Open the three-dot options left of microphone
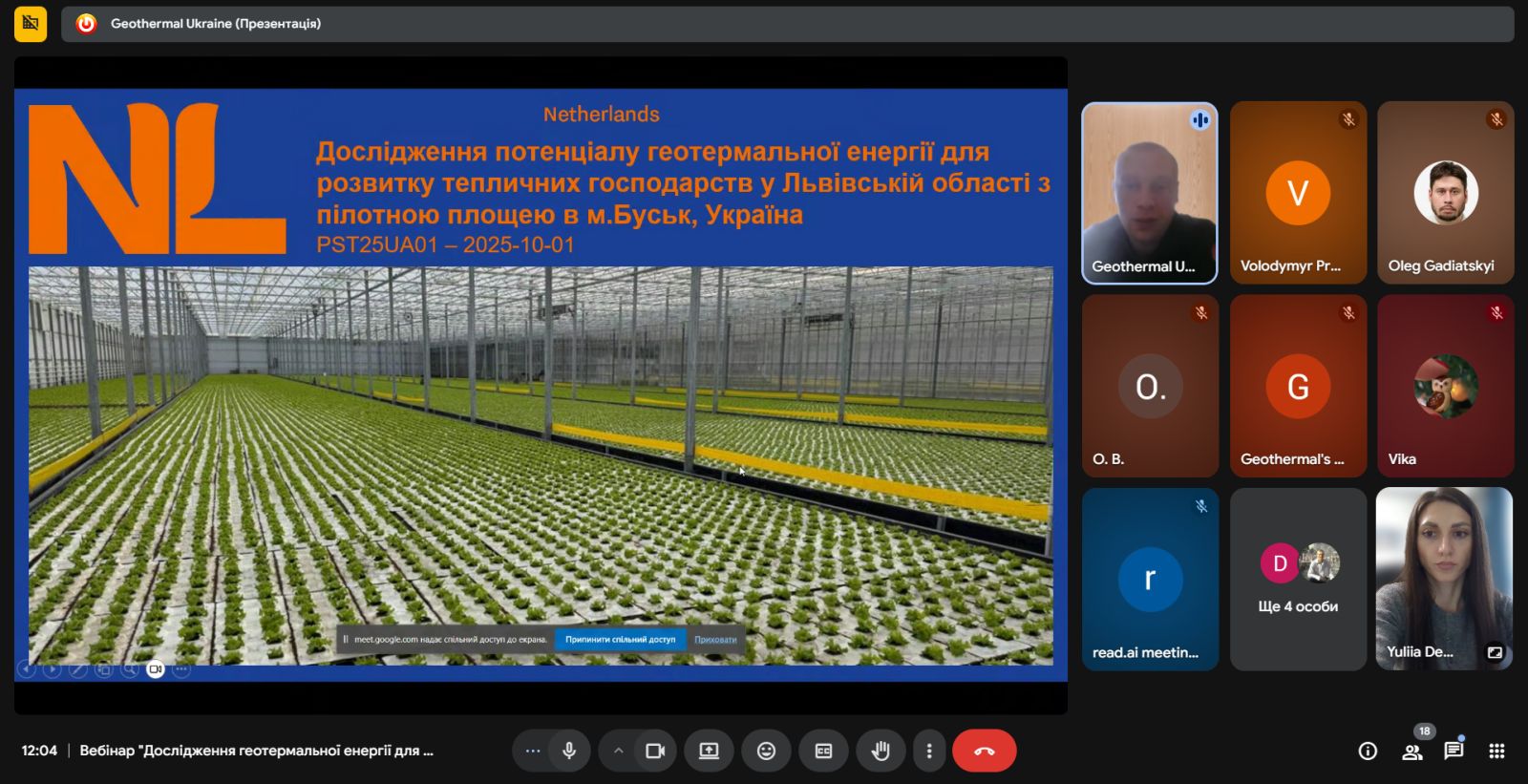1528x784 pixels. 533,751
